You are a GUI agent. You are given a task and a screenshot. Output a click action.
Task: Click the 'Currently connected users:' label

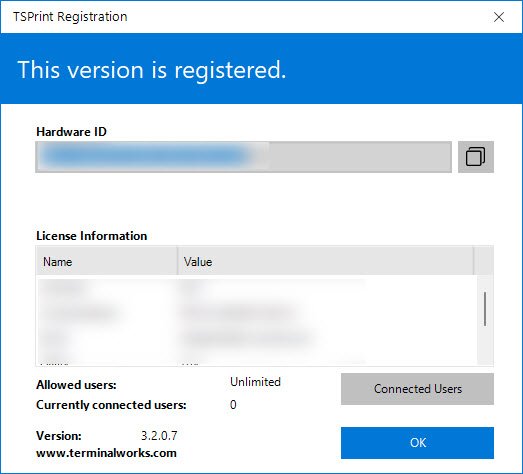point(111,405)
